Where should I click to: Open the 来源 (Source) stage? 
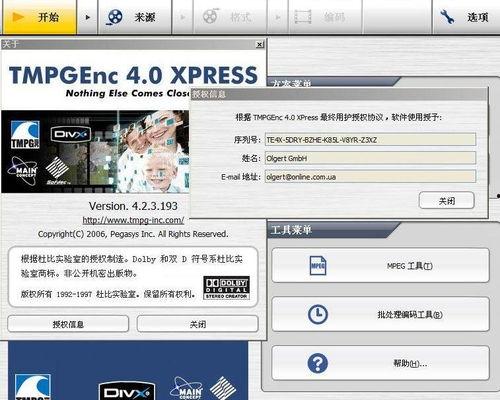[134, 17]
